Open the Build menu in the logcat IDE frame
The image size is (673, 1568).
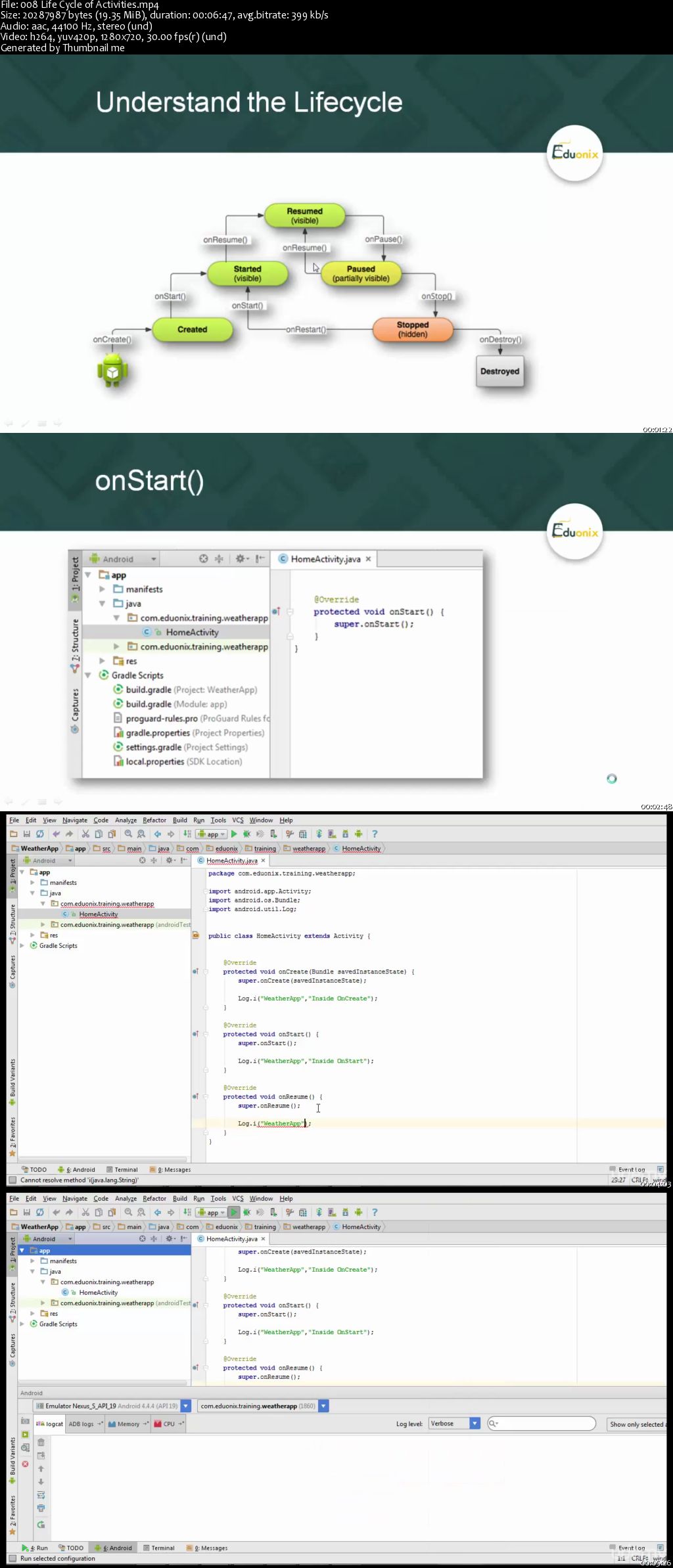click(180, 1198)
